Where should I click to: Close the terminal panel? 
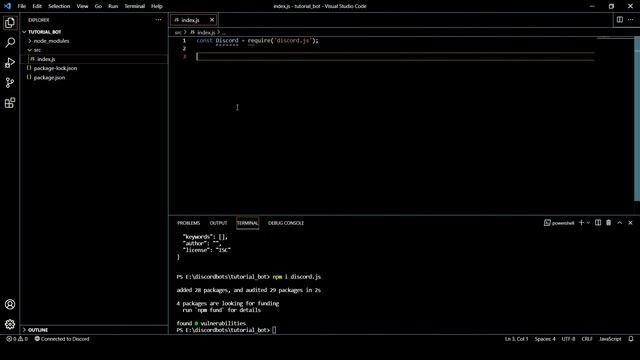pyautogui.click(x=630, y=223)
